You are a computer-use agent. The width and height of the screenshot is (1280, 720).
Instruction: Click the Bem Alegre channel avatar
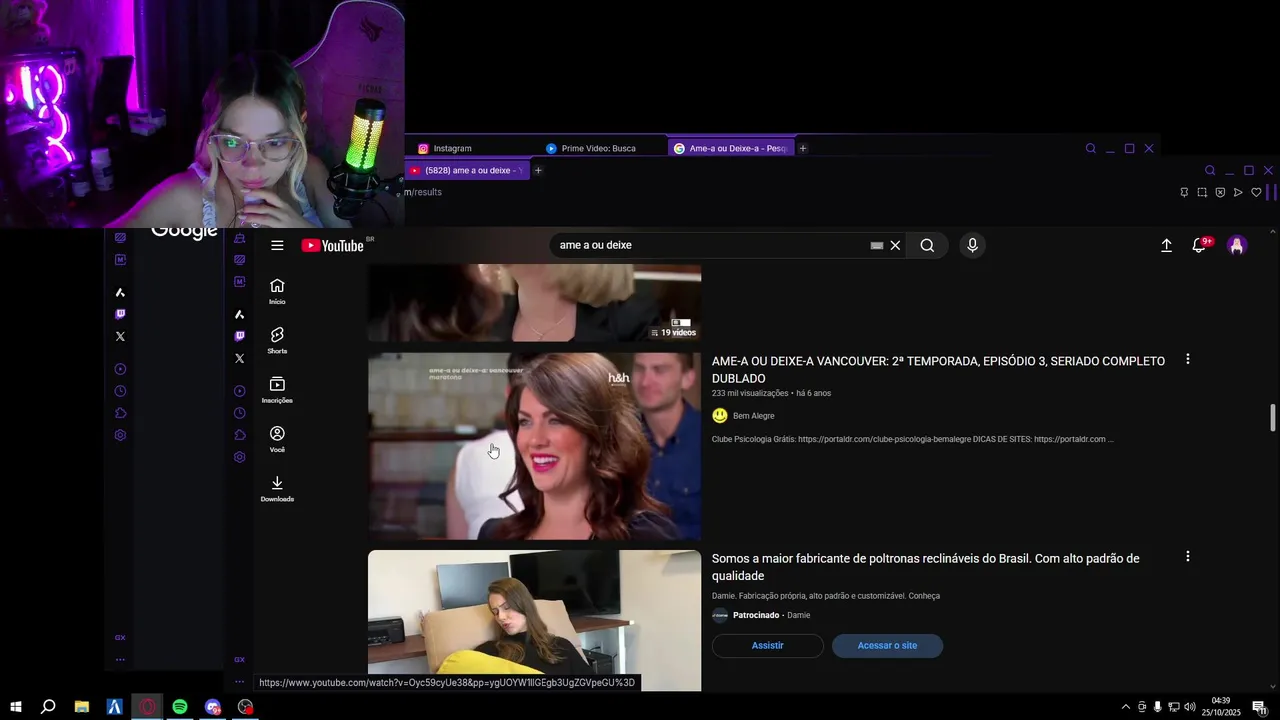720,416
